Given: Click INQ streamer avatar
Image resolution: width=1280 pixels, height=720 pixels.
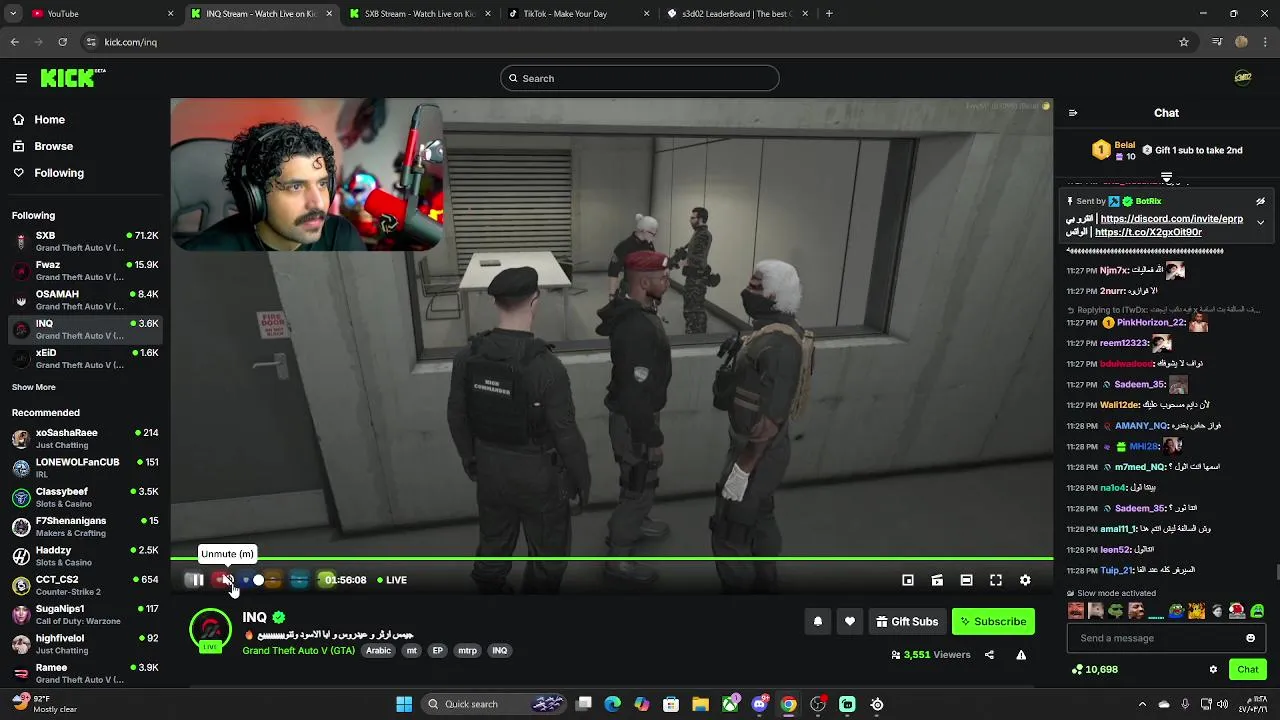Looking at the screenshot, I should click(x=210, y=630).
